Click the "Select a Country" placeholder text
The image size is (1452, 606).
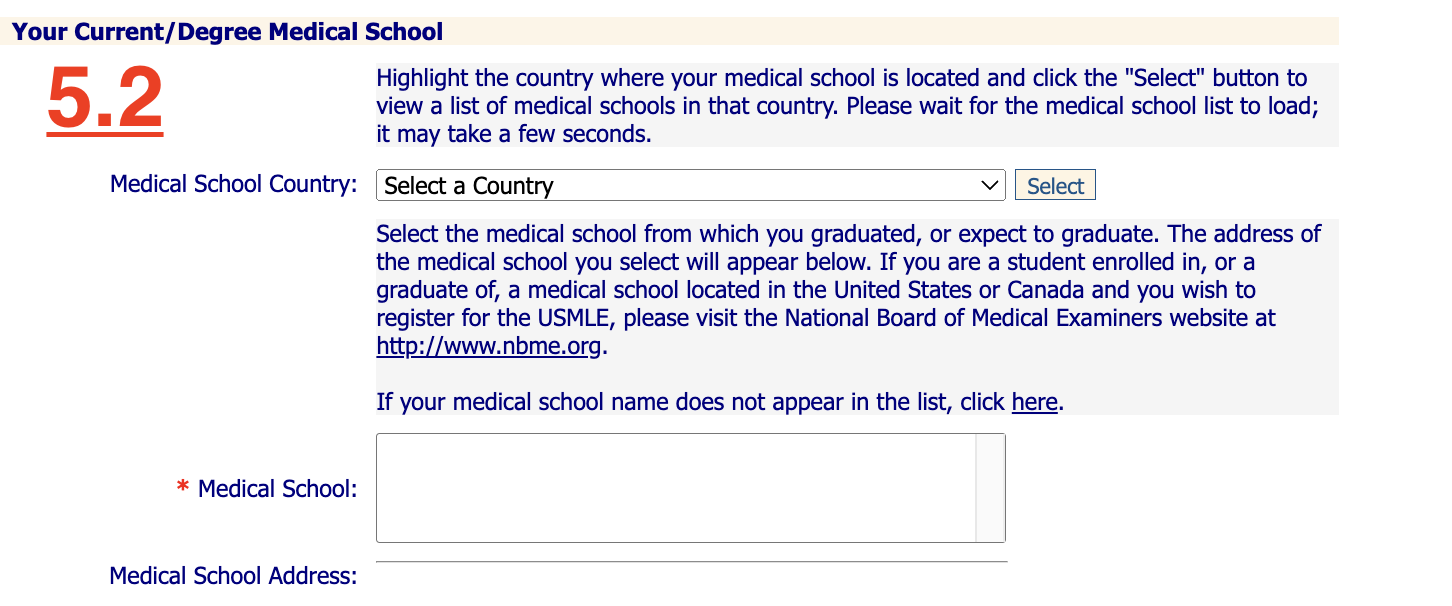468,186
